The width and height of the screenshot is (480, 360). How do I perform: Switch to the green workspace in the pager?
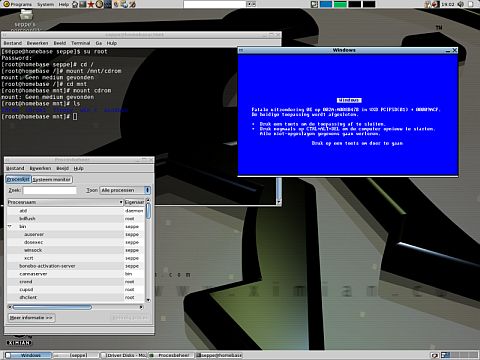(340, 4)
